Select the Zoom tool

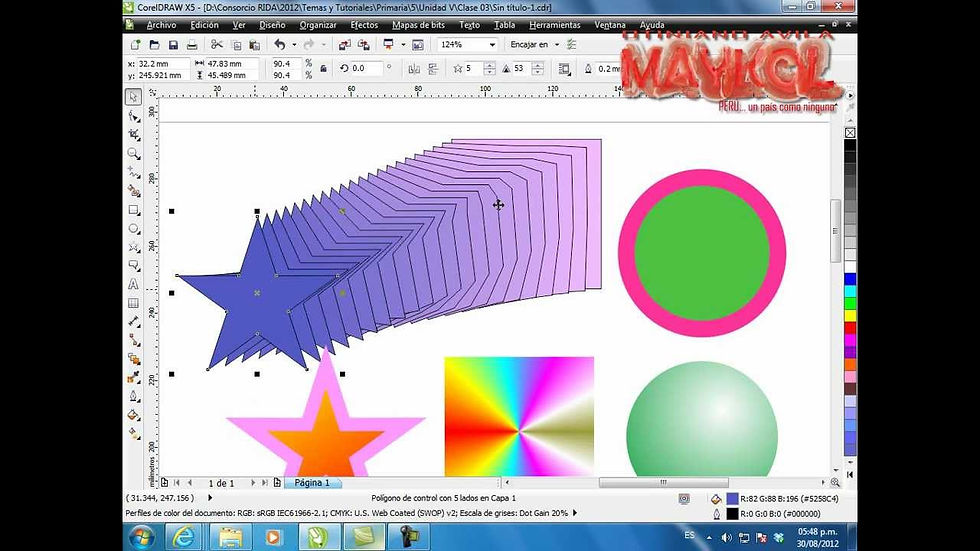133,153
